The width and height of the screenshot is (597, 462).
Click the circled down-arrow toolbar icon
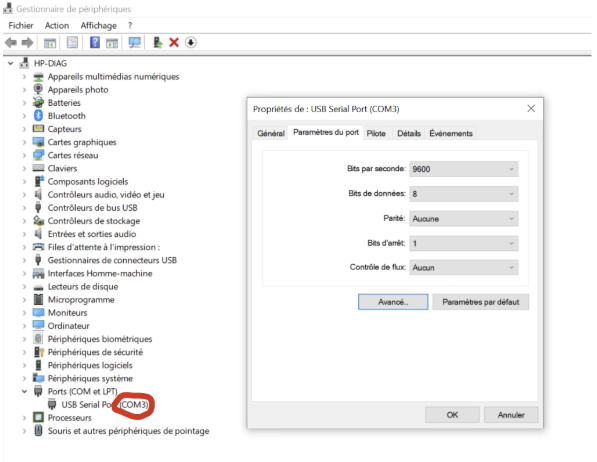(191, 42)
